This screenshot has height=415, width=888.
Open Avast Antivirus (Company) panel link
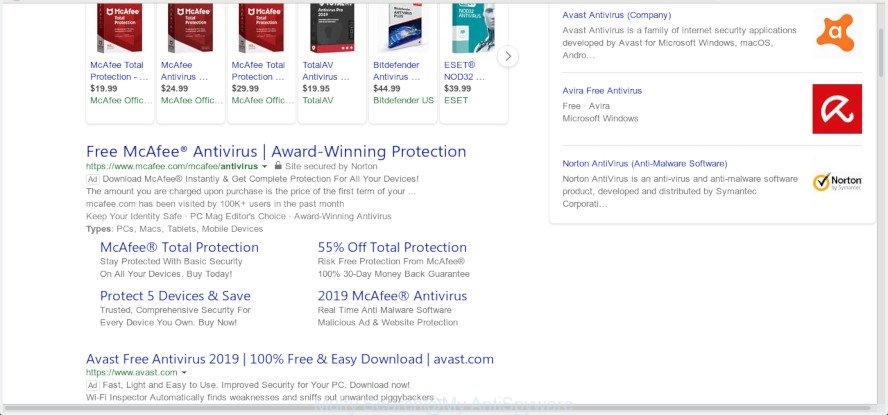[x=616, y=15]
